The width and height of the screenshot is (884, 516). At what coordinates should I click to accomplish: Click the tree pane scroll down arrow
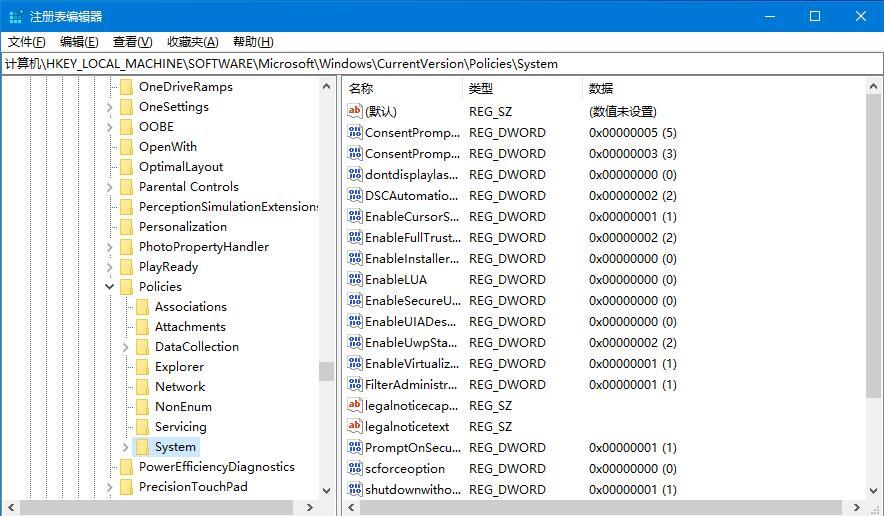[326, 490]
